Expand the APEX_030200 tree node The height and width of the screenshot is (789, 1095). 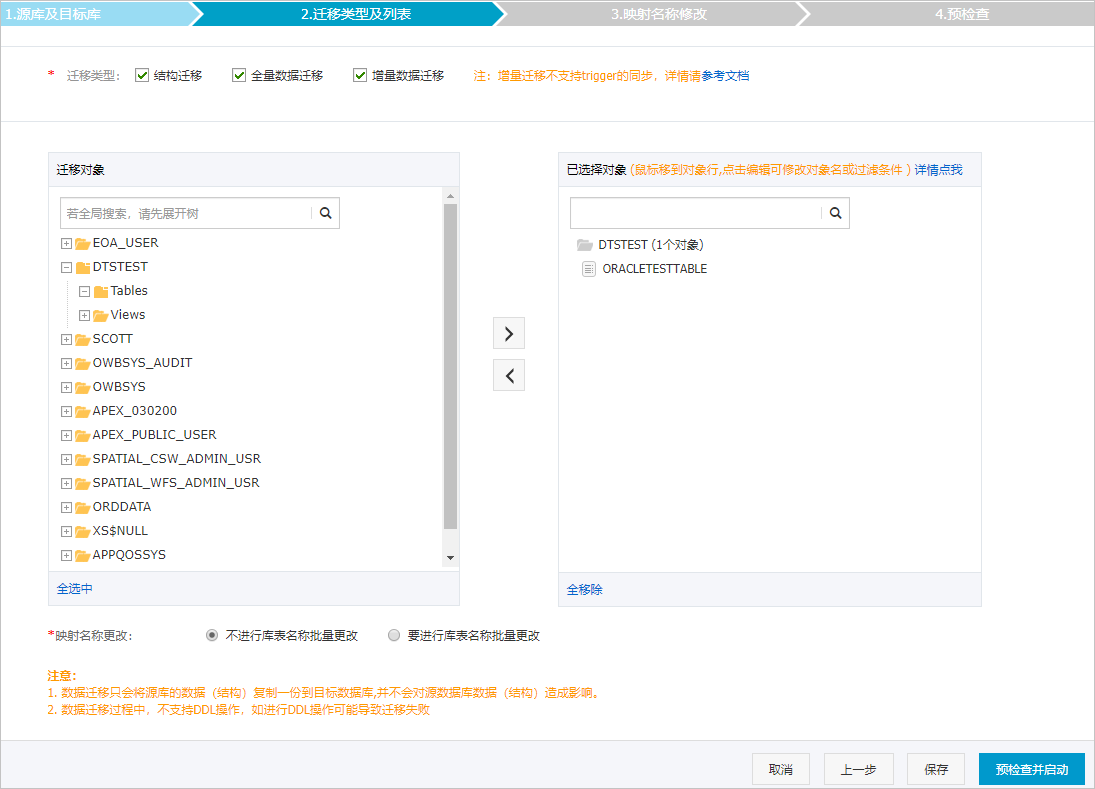[66, 411]
